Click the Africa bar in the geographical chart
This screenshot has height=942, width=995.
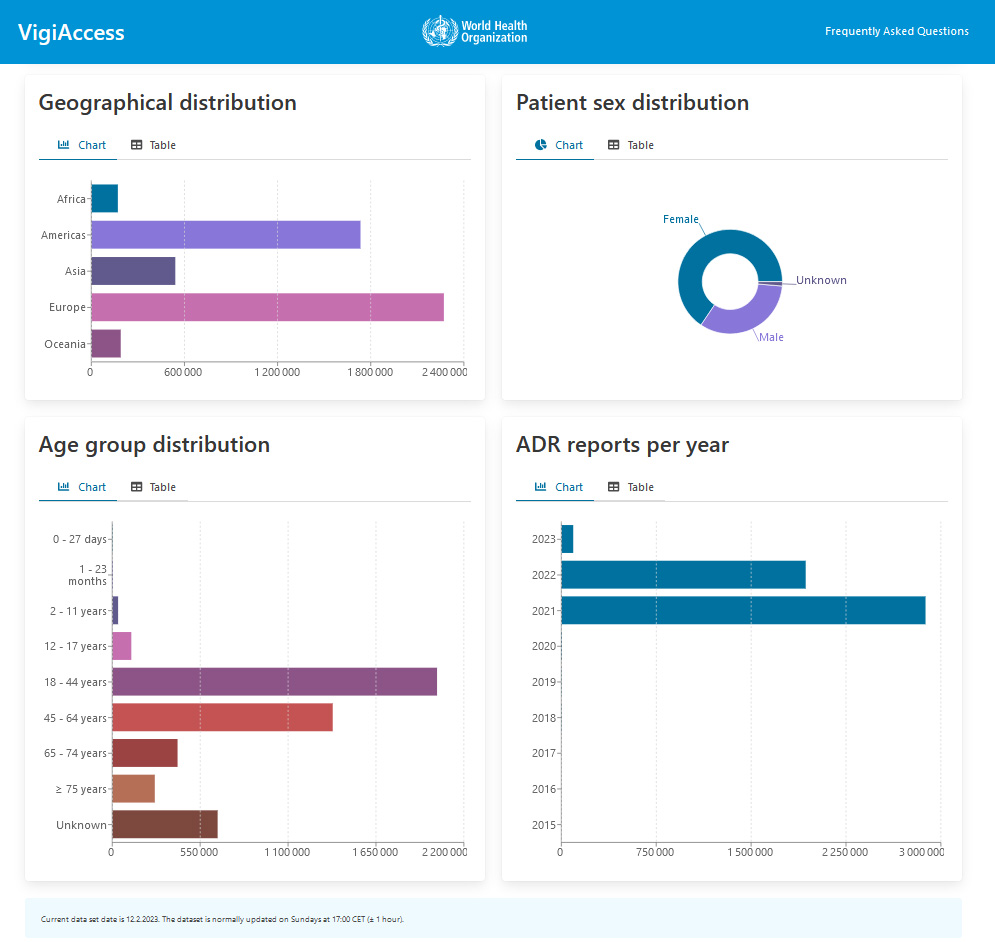105,199
